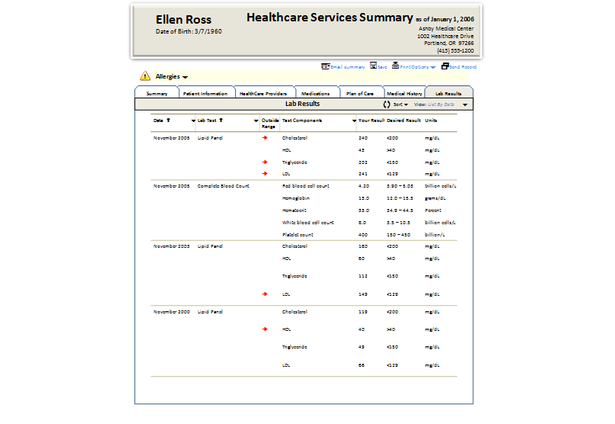
Task: Click the White blood cell count component
Action: 308,222
